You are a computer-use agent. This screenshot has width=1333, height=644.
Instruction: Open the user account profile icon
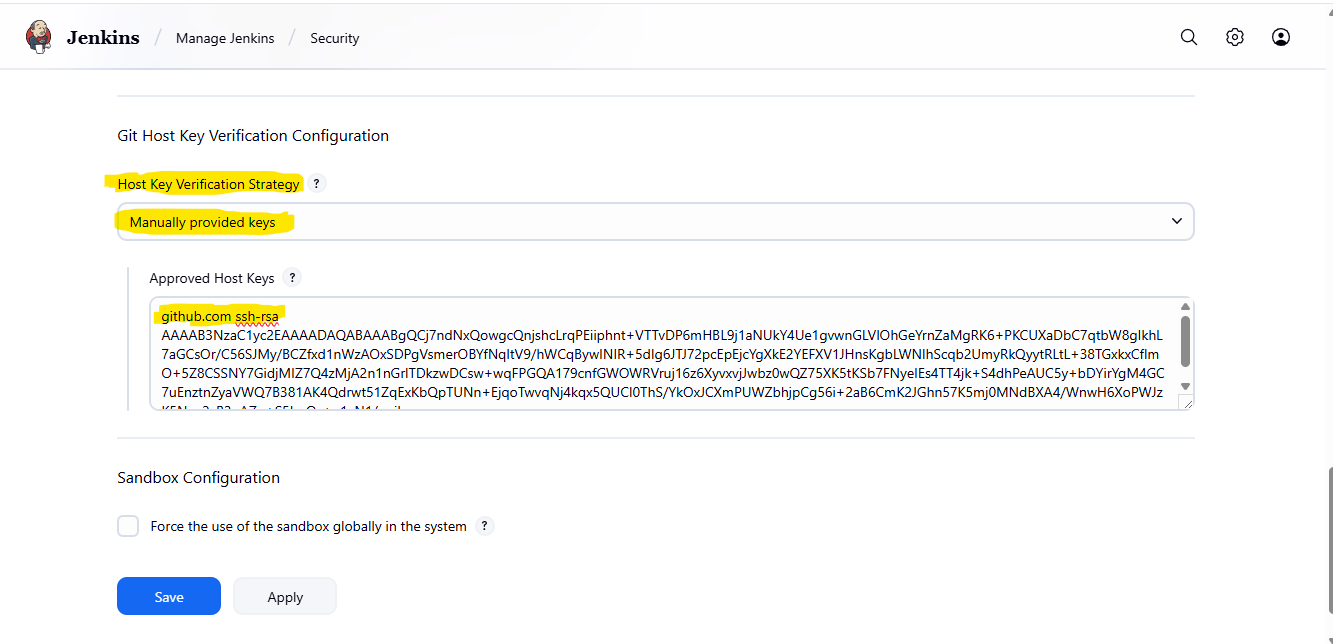point(1281,37)
